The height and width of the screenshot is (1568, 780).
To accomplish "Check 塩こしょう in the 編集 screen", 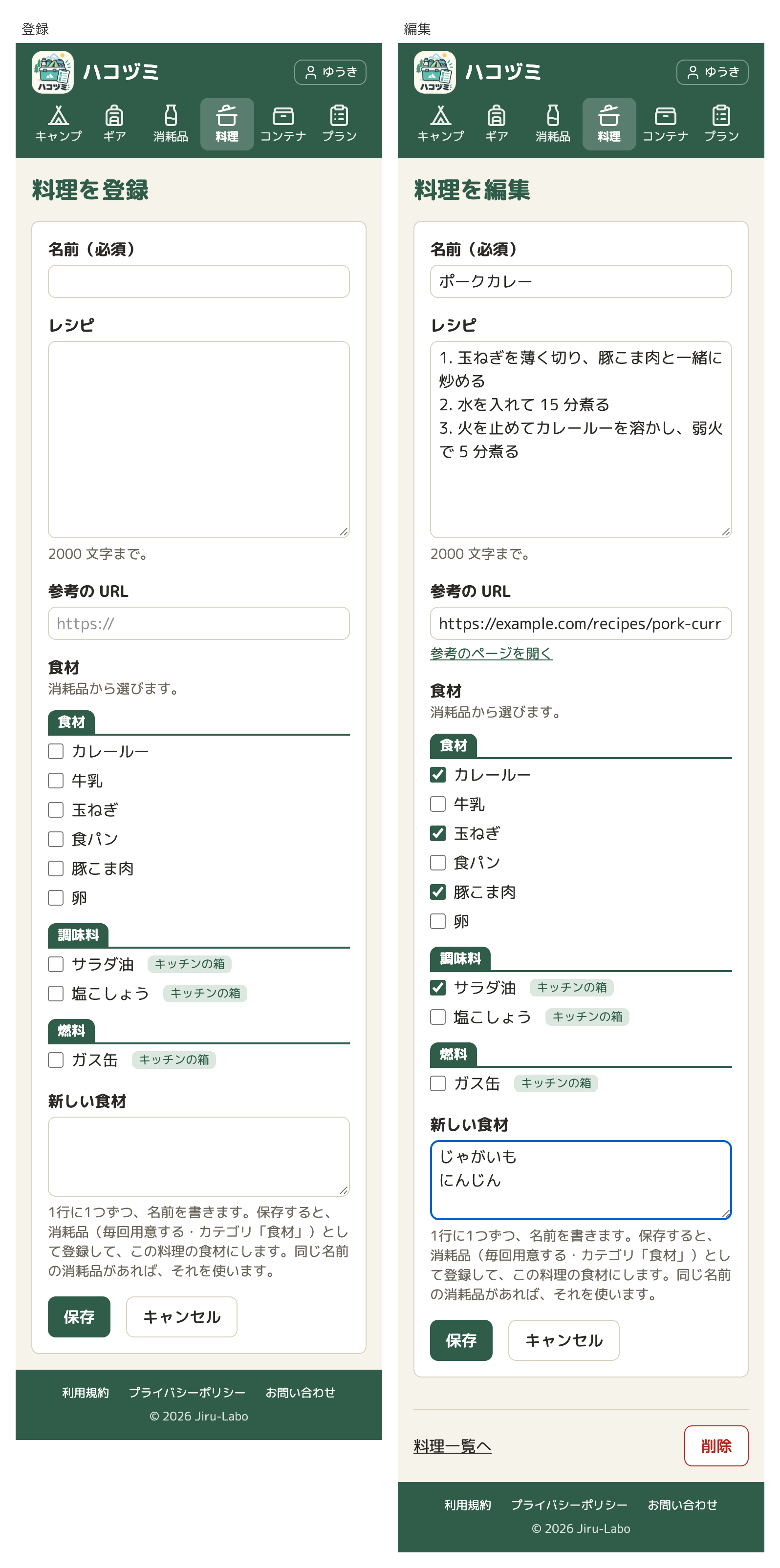I will coord(438,1017).
